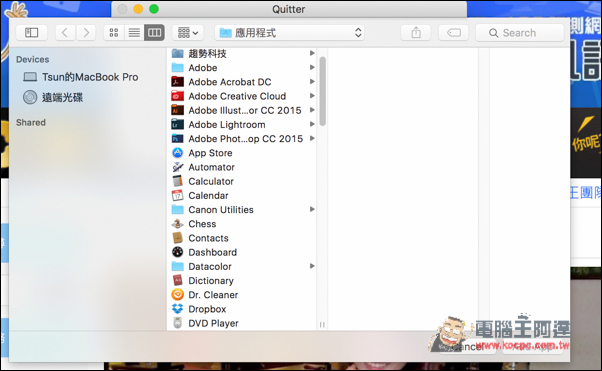This screenshot has width=602, height=371.
Task: Select Adobe Lightroom icon
Action: click(177, 124)
